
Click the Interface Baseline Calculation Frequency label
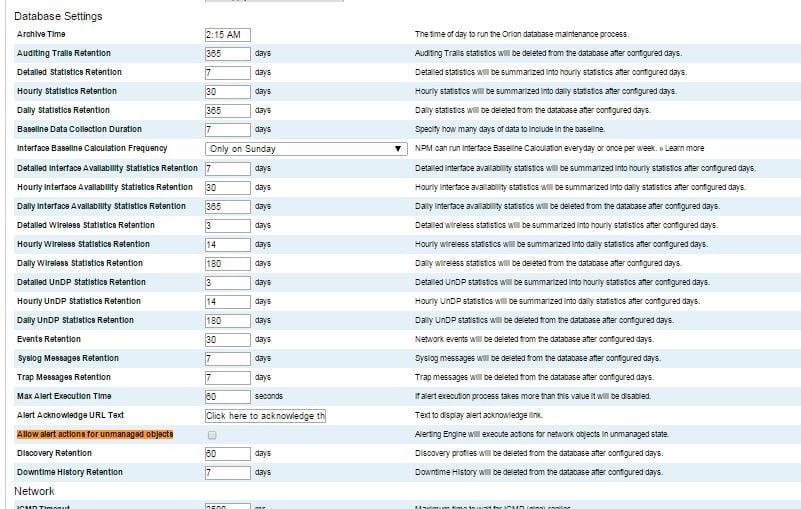(x=92, y=148)
